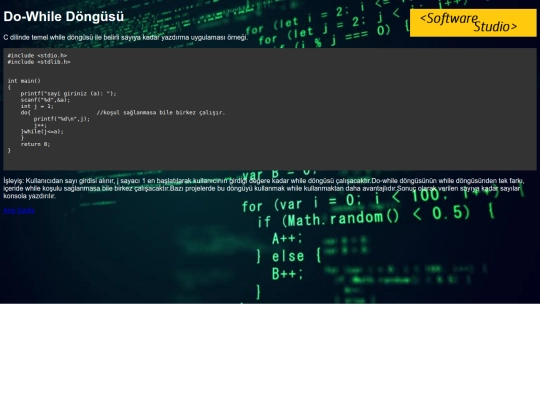Click the 'return 0;' code line
This screenshot has width=540, height=405.
[35, 144]
